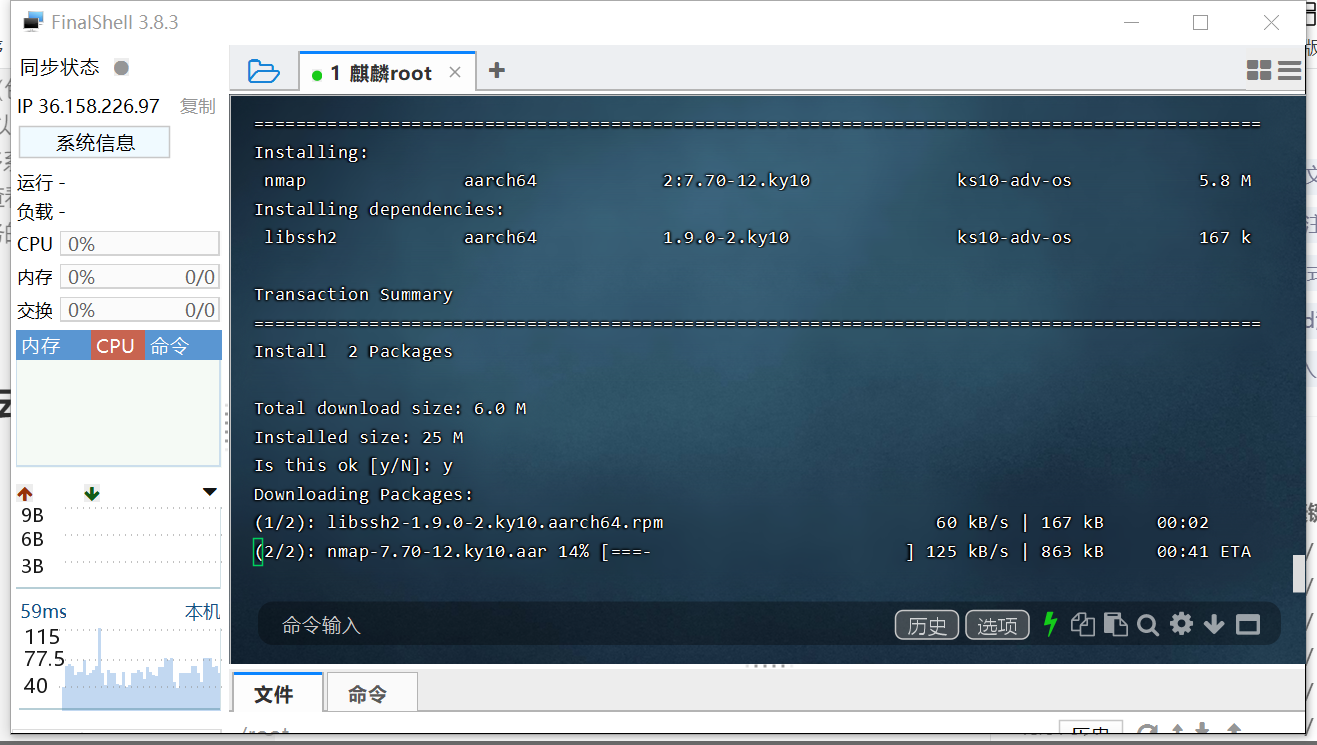Click the 内存 usage bar
This screenshot has height=745, width=1317.
[139, 277]
